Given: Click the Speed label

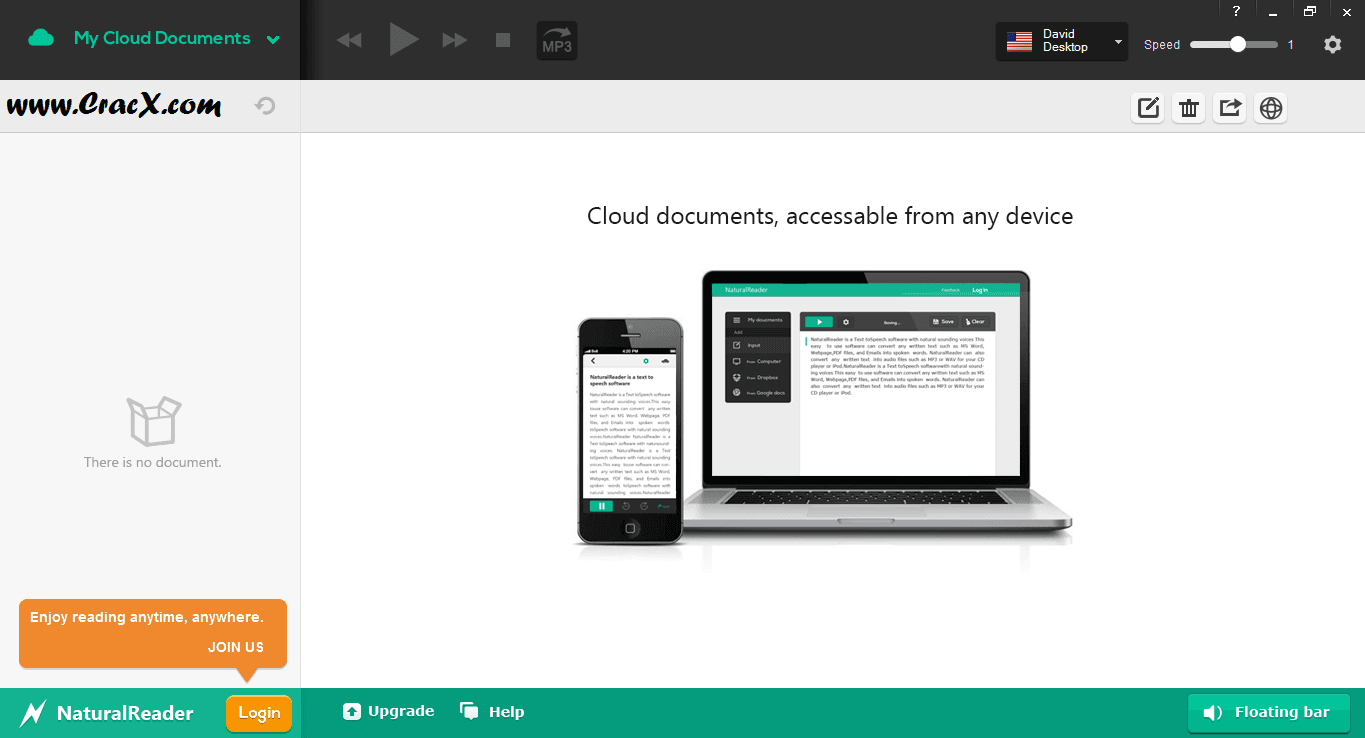Looking at the screenshot, I should pyautogui.click(x=1162, y=45).
